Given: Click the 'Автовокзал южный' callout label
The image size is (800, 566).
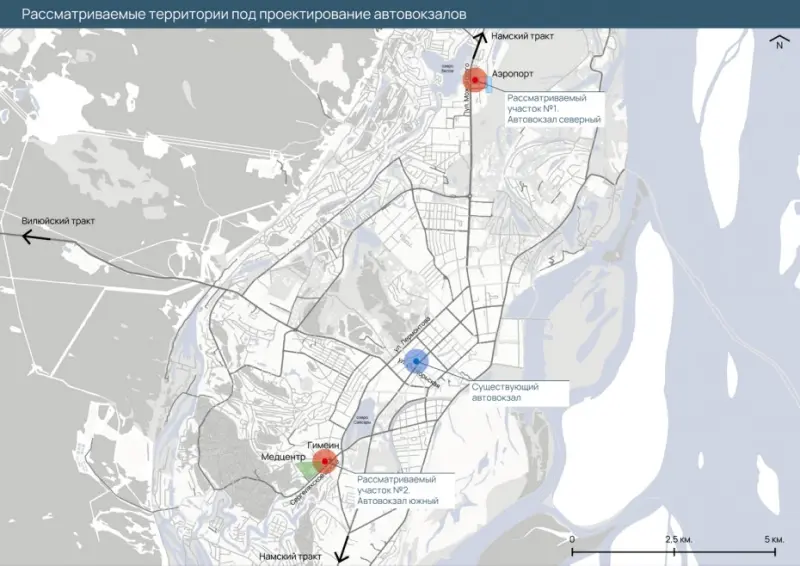Looking at the screenshot, I should click(x=404, y=490).
